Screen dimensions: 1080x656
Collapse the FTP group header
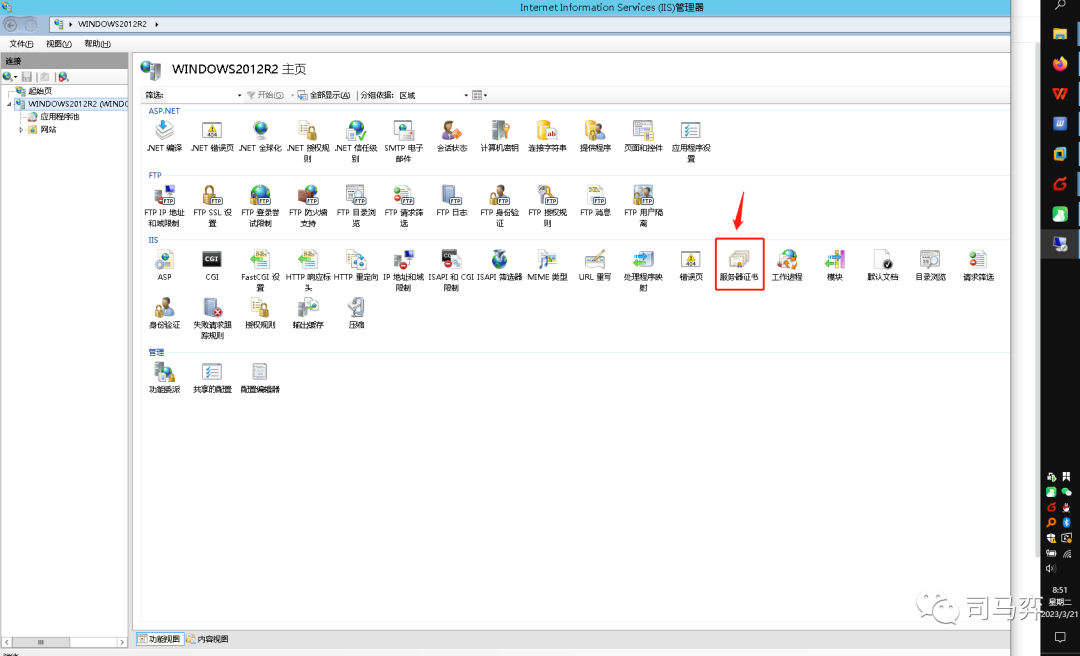click(155, 175)
